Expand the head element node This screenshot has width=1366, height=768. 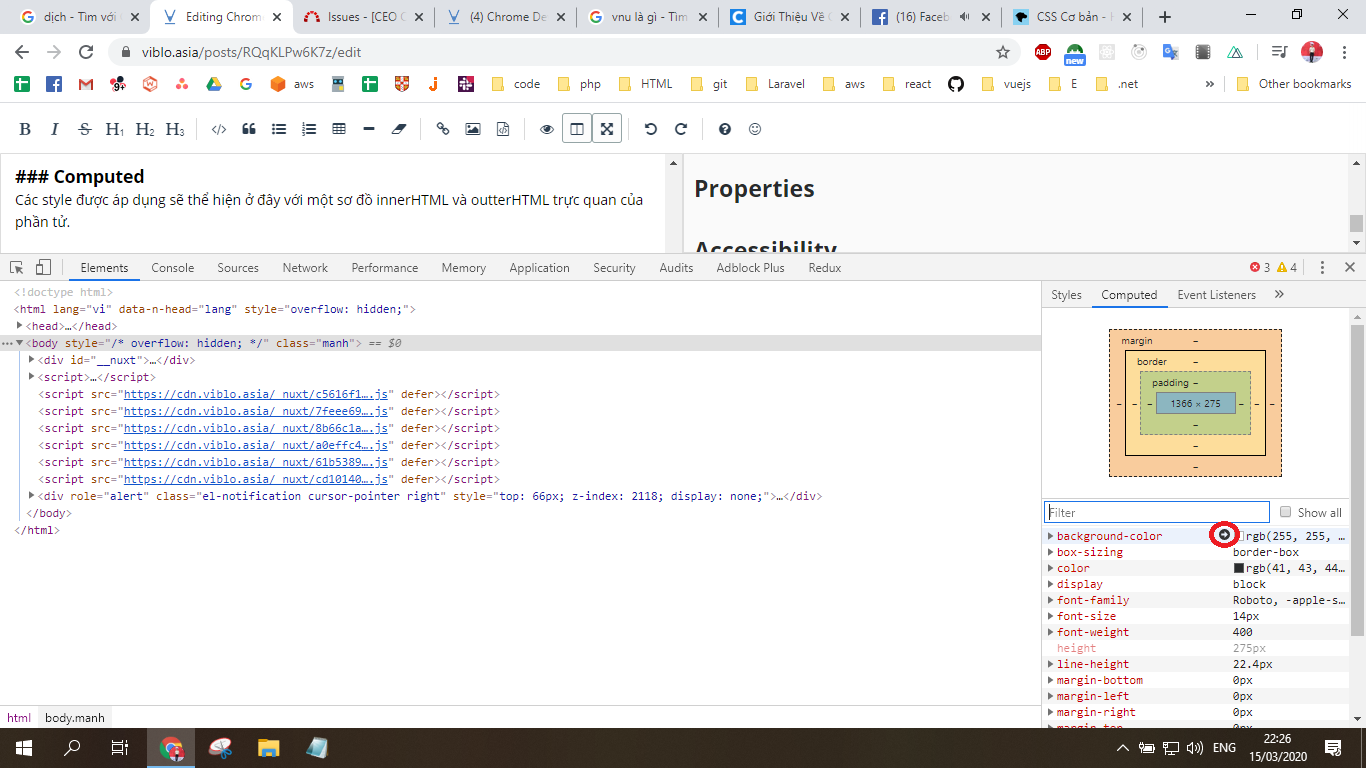point(20,326)
